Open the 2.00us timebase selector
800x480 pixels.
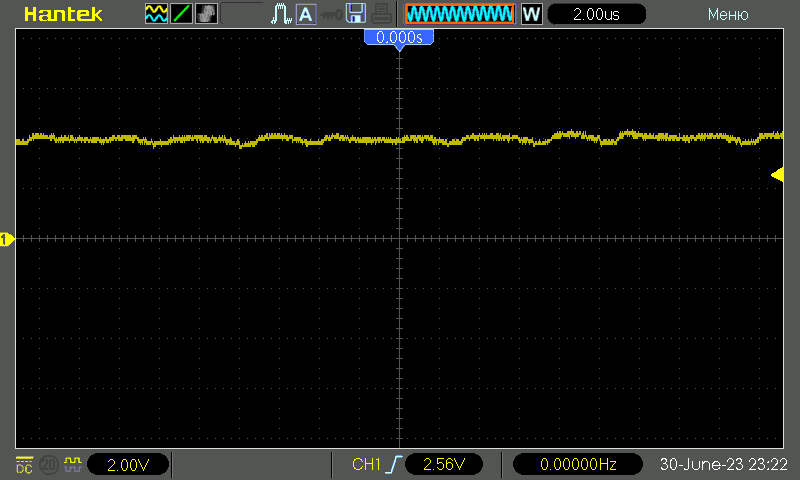pyautogui.click(x=596, y=14)
